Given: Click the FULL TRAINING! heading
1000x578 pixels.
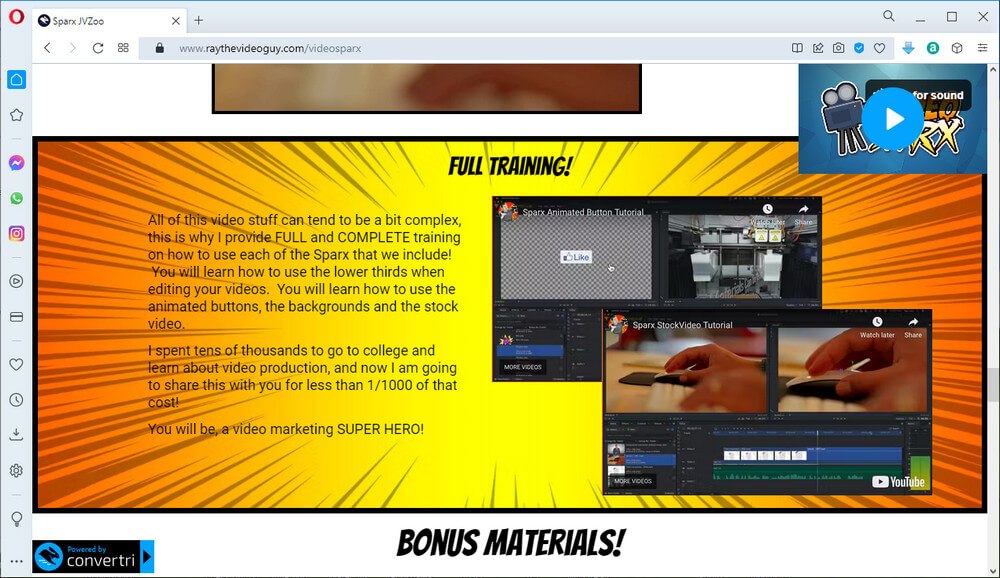Looking at the screenshot, I should pyautogui.click(x=510, y=167).
